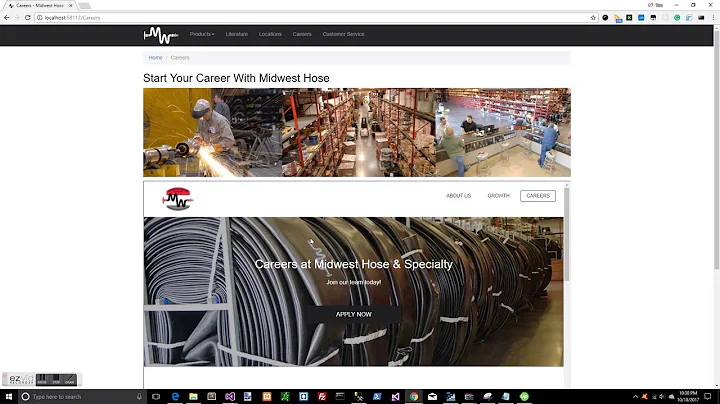Image resolution: width=720 pixels, height=404 pixels.
Task: Open the green Upwork taskbar icon
Action: click(x=524, y=397)
